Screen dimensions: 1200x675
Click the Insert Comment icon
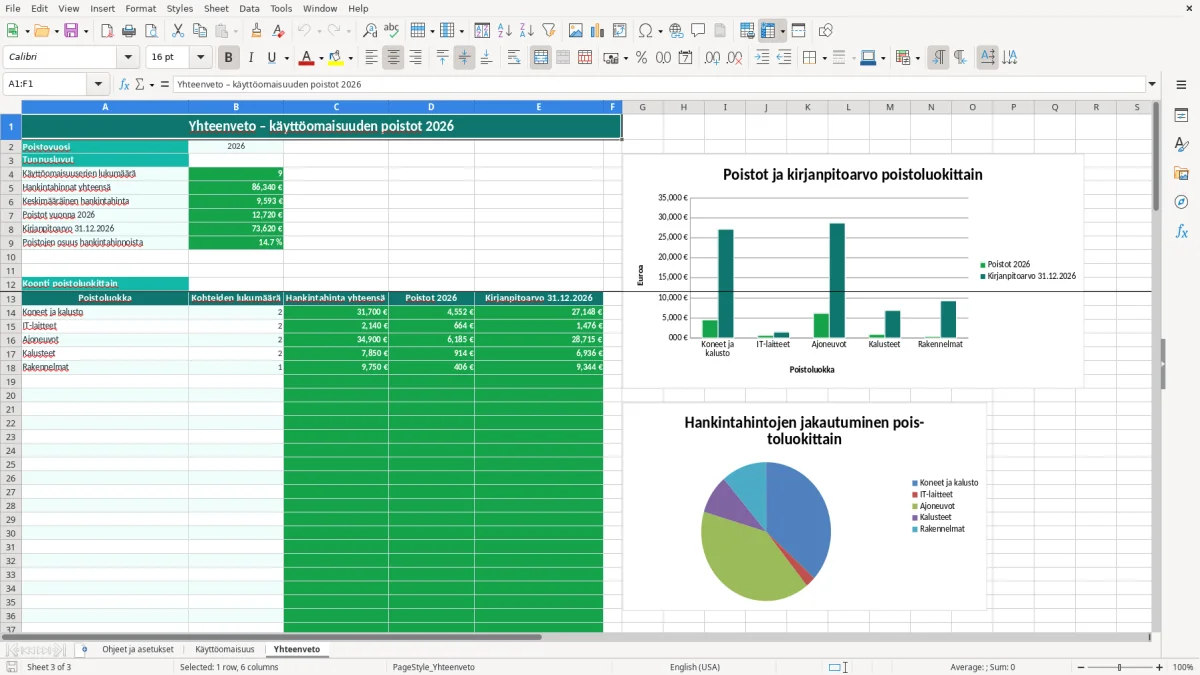pos(698,31)
